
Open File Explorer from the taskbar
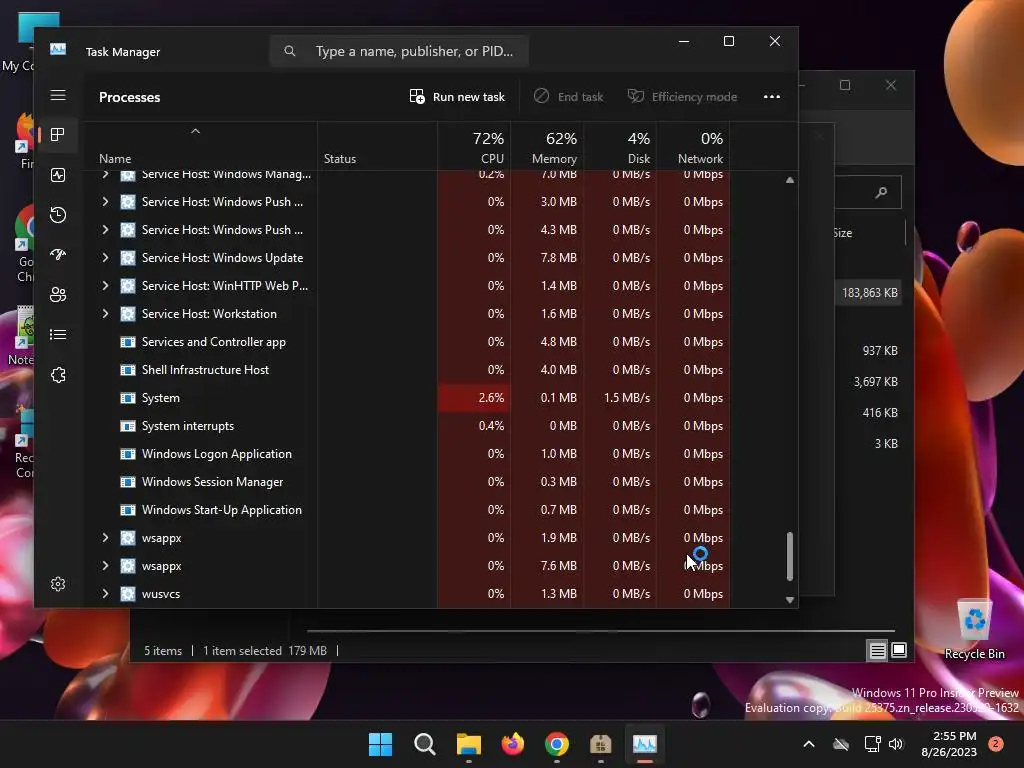point(468,744)
